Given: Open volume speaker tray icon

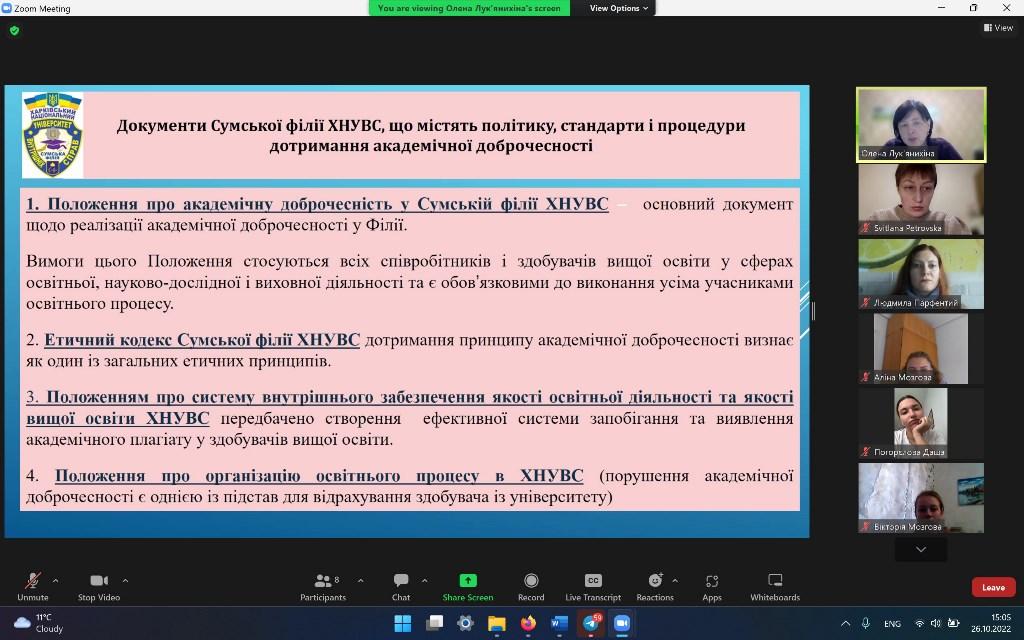Looking at the screenshot, I should (x=936, y=624).
